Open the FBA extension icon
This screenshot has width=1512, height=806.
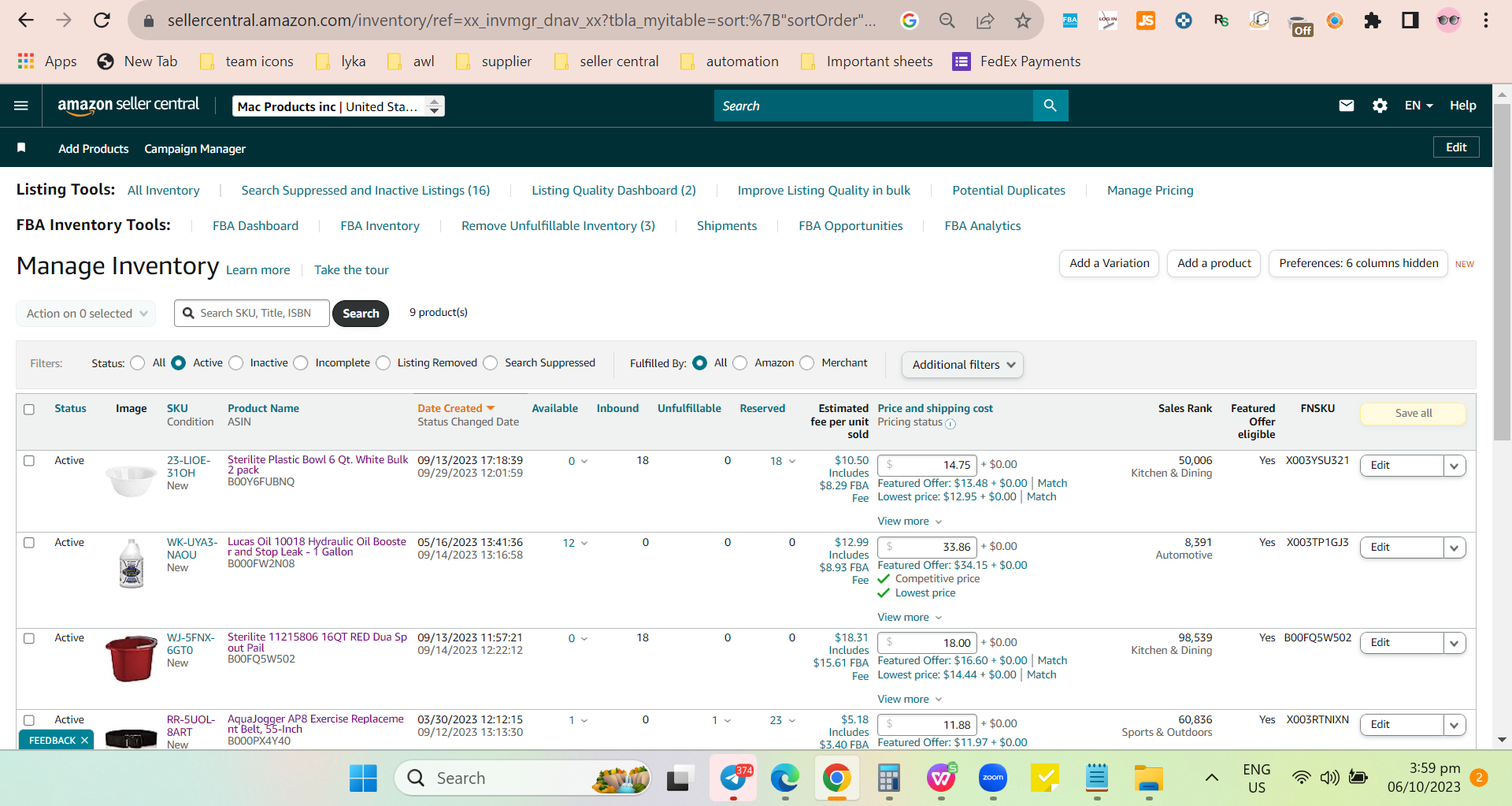pos(1070,20)
